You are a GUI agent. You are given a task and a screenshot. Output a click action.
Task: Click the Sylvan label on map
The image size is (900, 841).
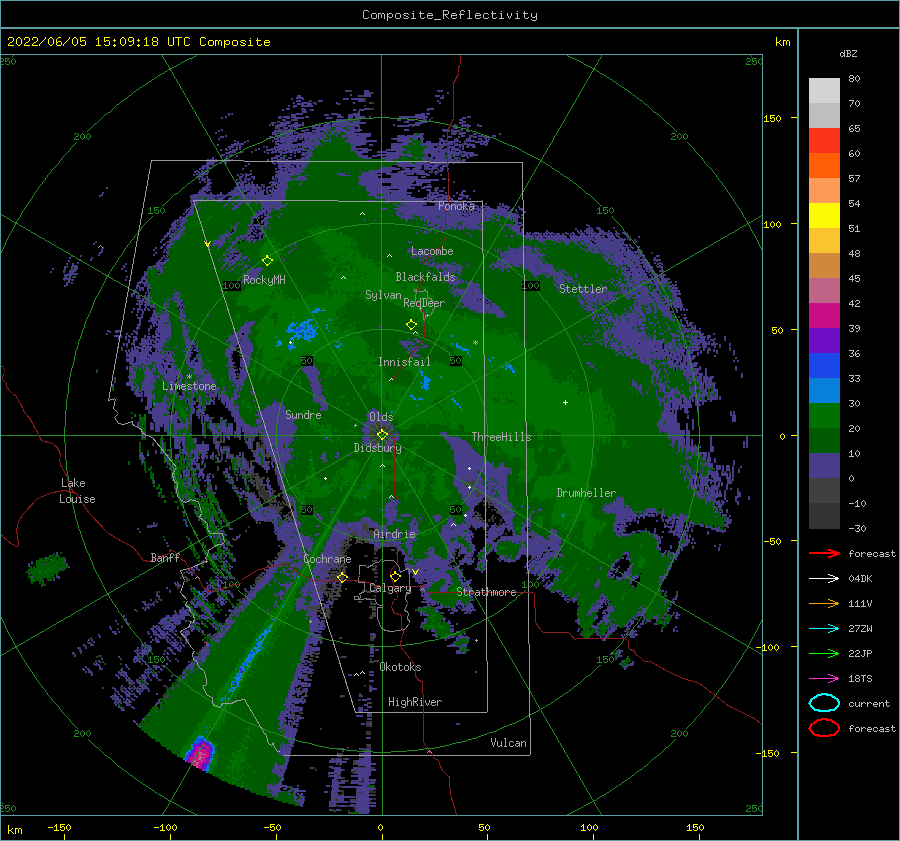pos(383,295)
